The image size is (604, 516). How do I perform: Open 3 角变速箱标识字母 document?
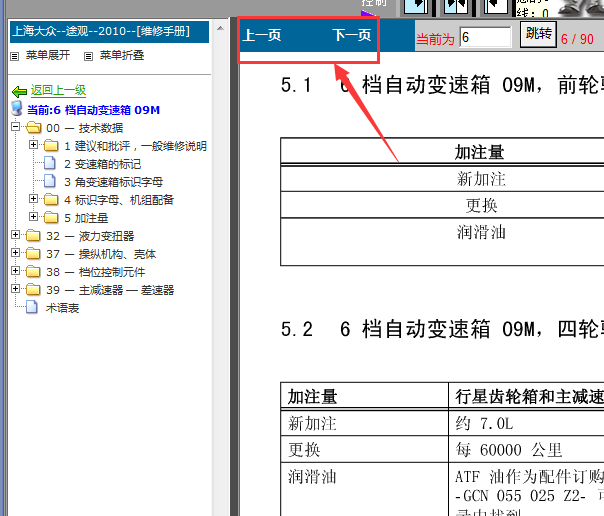pos(114,182)
